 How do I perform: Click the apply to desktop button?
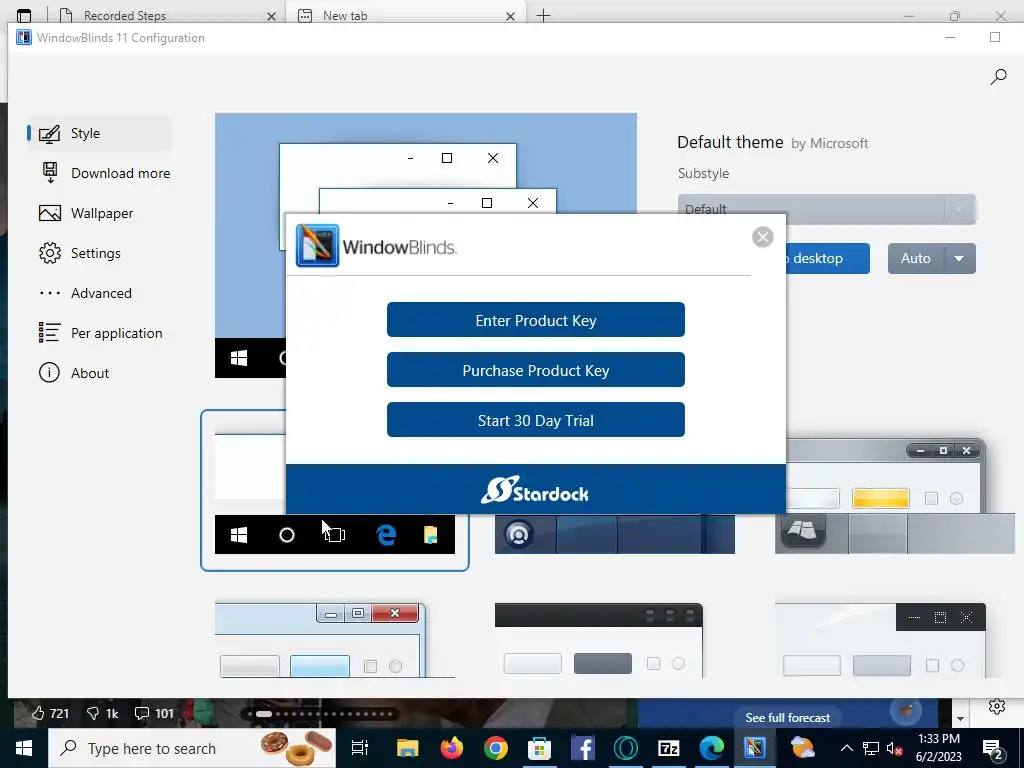[x=828, y=259]
